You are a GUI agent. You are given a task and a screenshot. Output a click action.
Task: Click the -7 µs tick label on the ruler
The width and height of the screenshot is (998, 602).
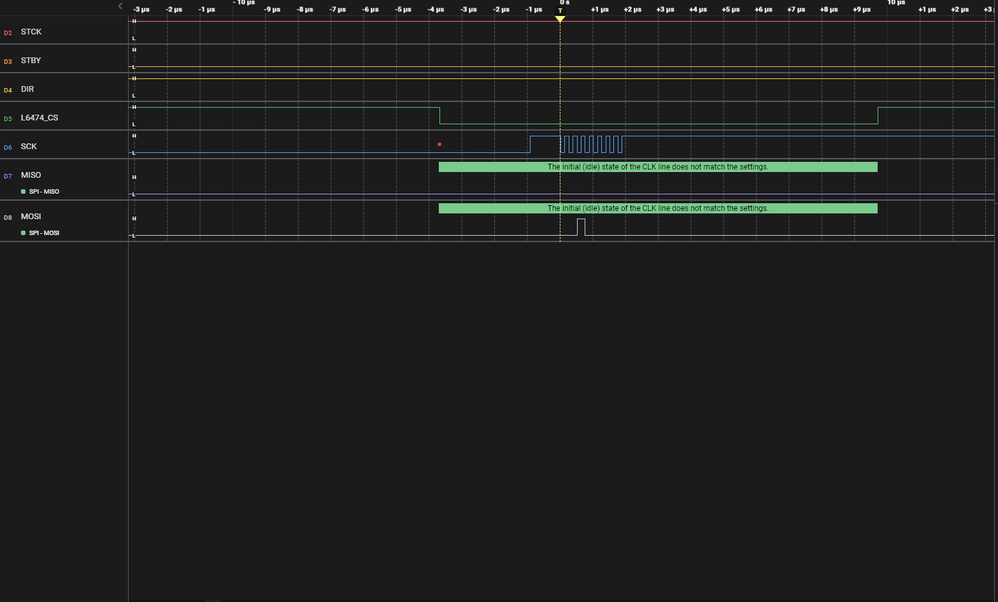[x=338, y=10]
